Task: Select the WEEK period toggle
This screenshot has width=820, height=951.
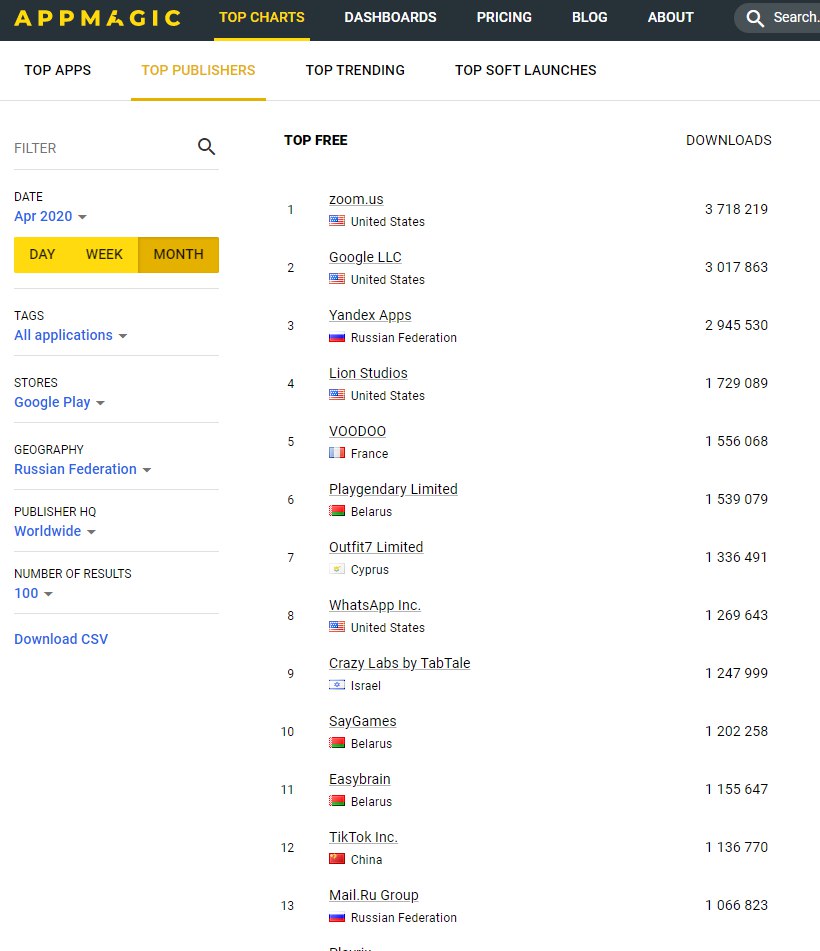Action: (104, 255)
